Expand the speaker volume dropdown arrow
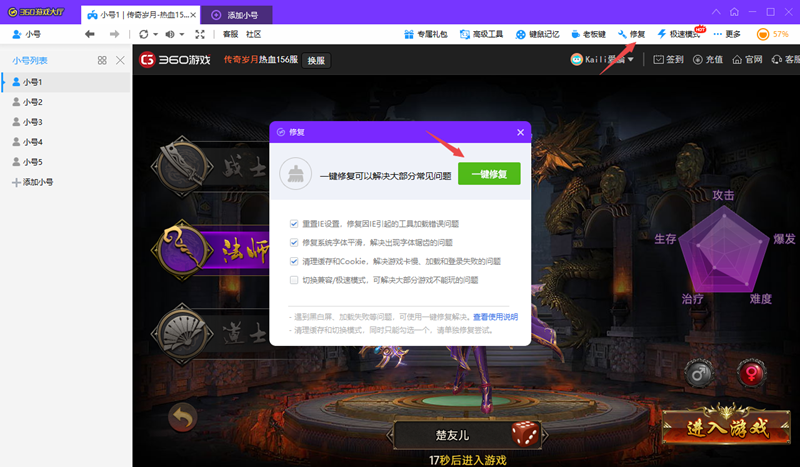 (182, 34)
